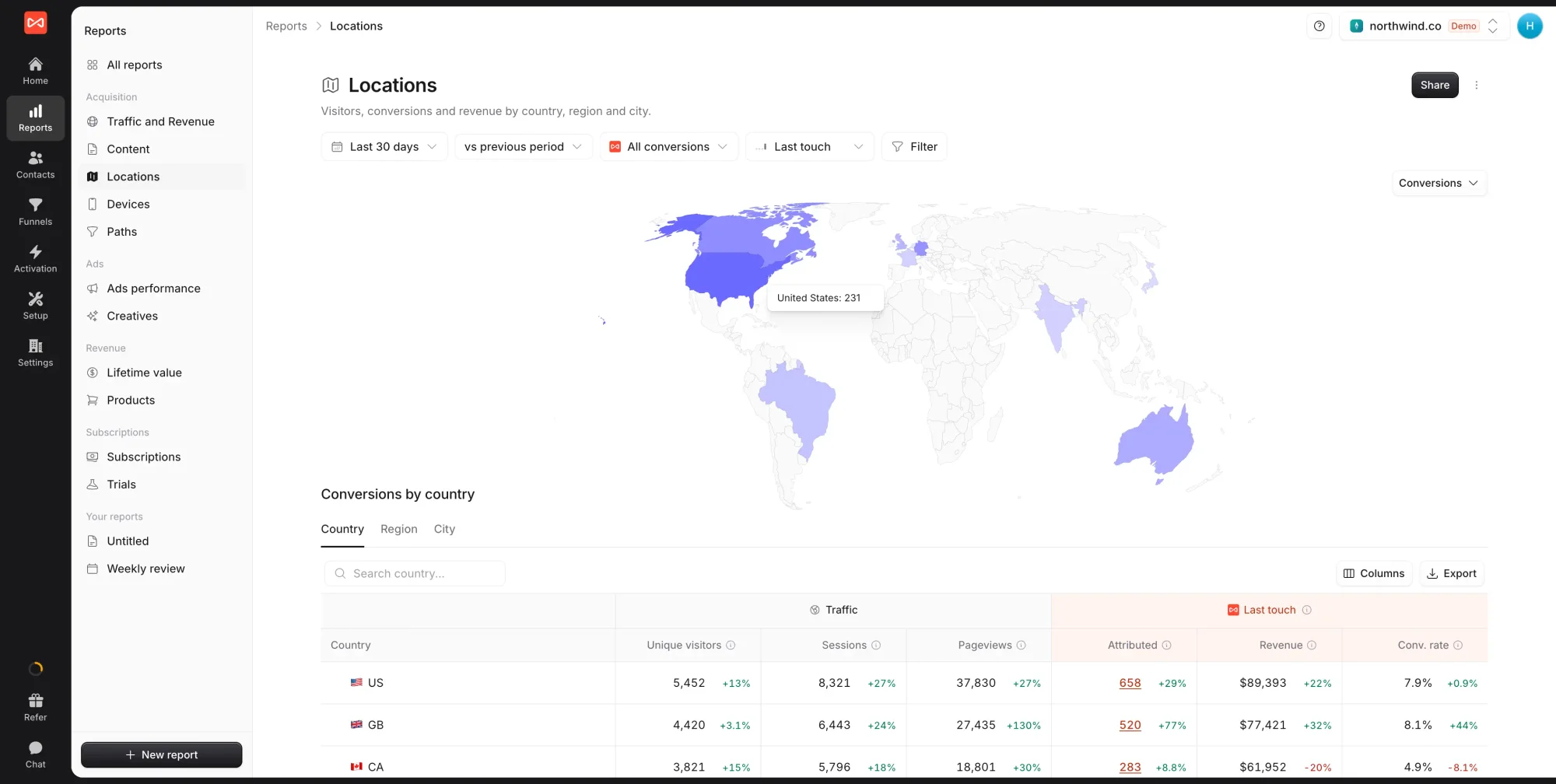1556x784 pixels.
Task: Click in the Search country field
Action: coord(415,574)
